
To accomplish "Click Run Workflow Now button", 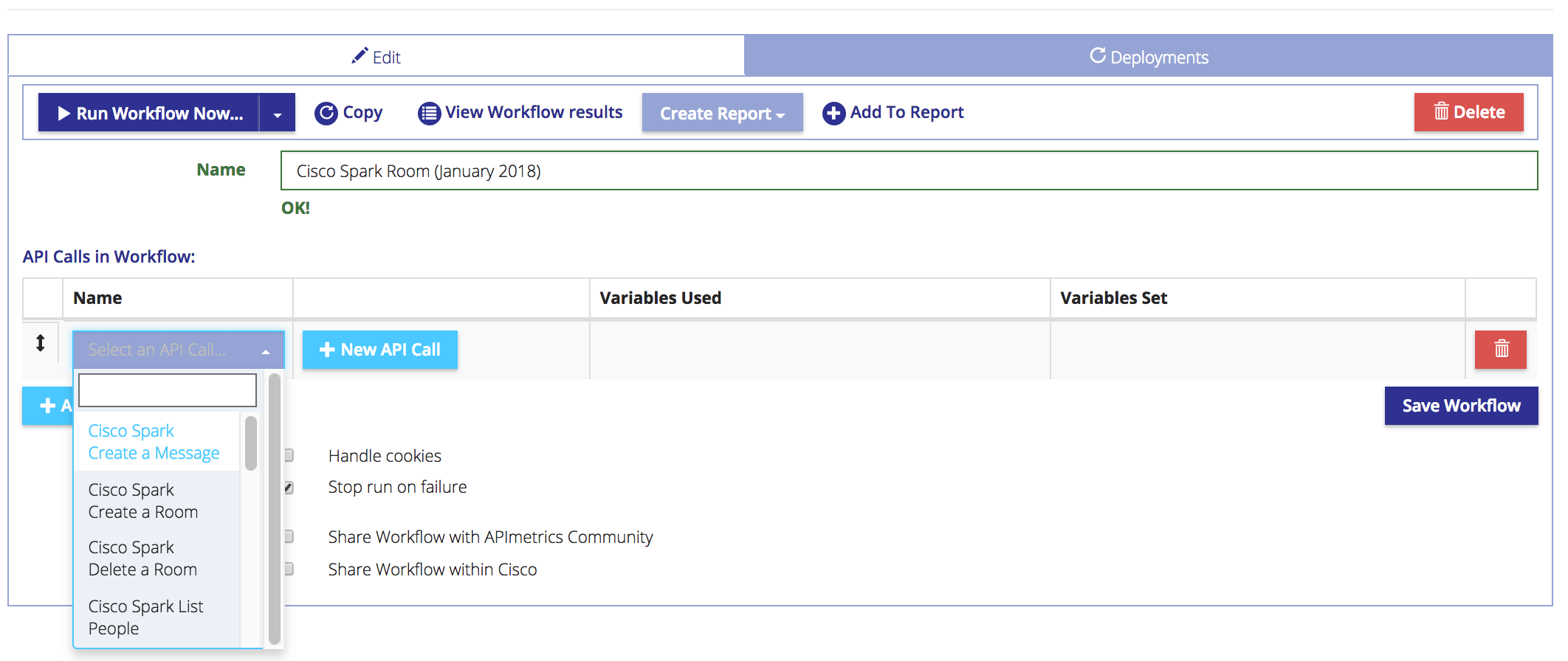I will tap(148, 113).
